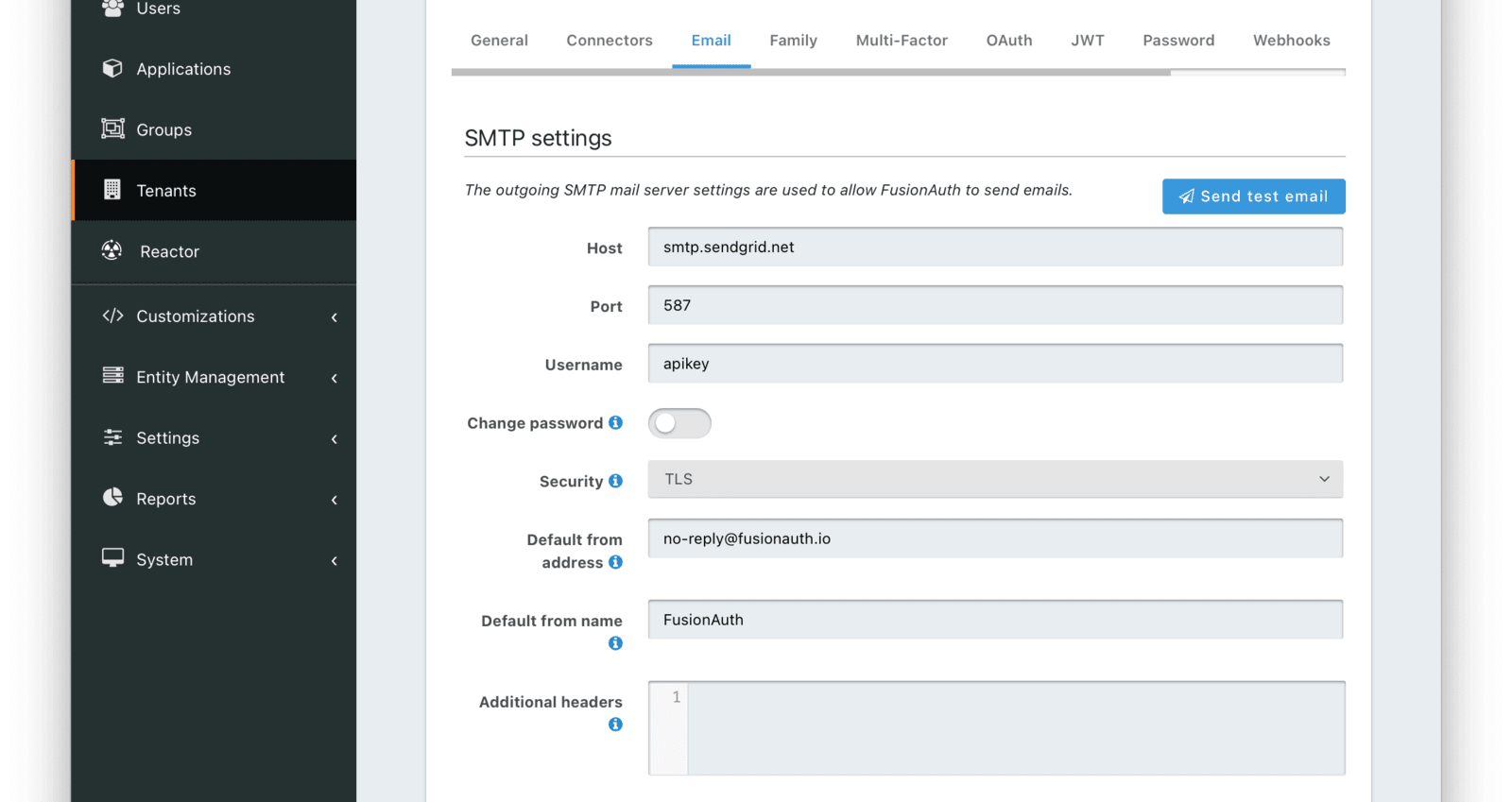
Task: Click the Port field showing 587
Action: click(995, 305)
